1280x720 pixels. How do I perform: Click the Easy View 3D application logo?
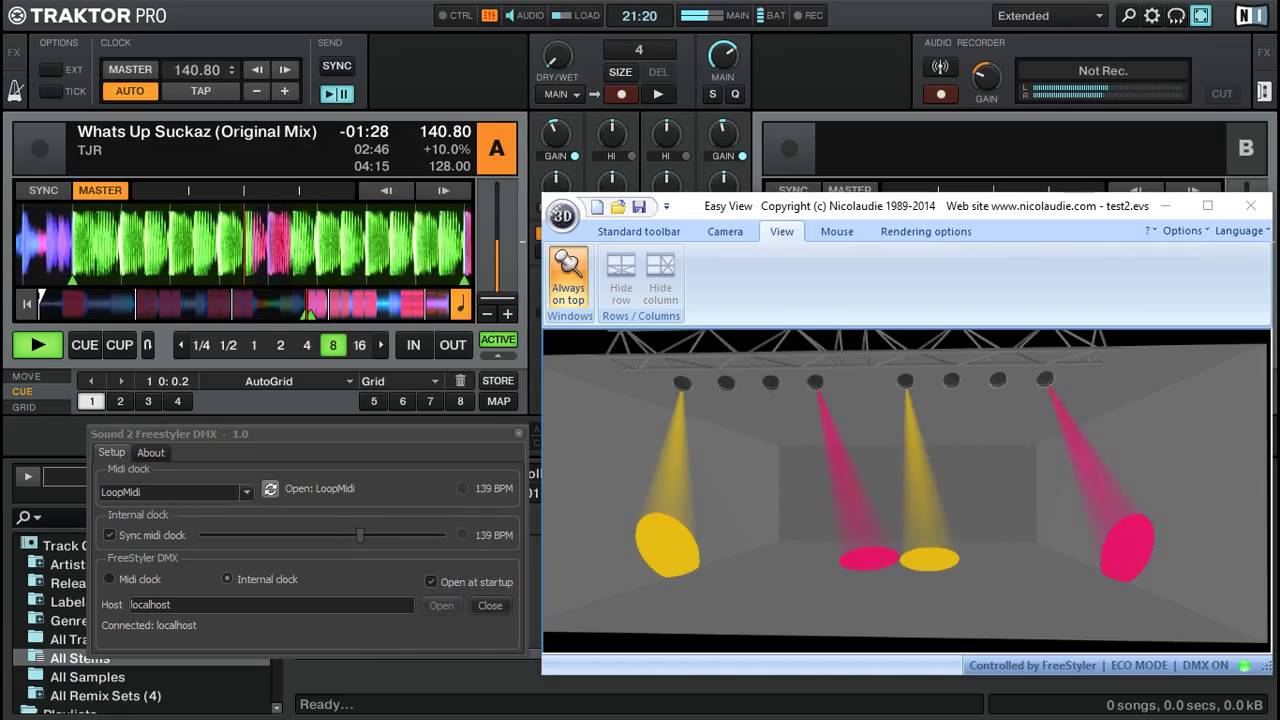[x=563, y=215]
